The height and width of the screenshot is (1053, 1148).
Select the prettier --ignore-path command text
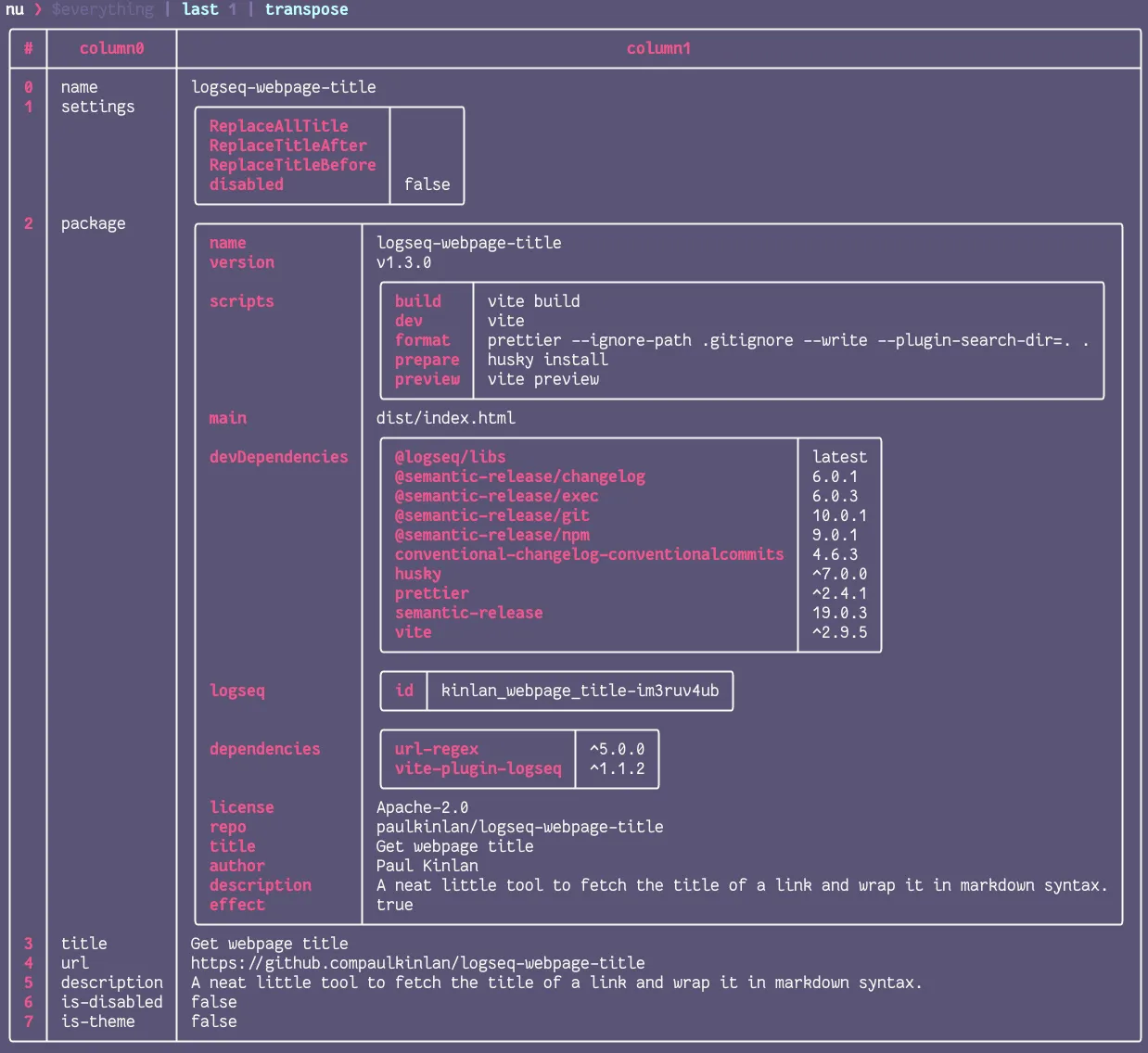[788, 340]
